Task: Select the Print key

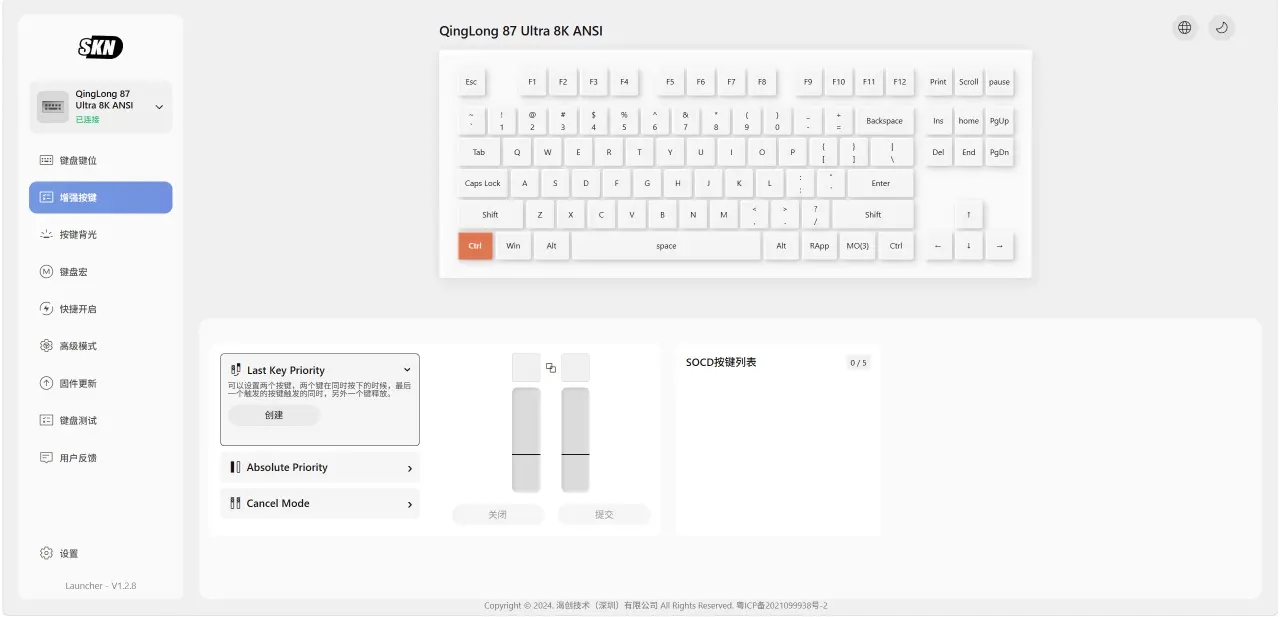Action: pos(938,82)
